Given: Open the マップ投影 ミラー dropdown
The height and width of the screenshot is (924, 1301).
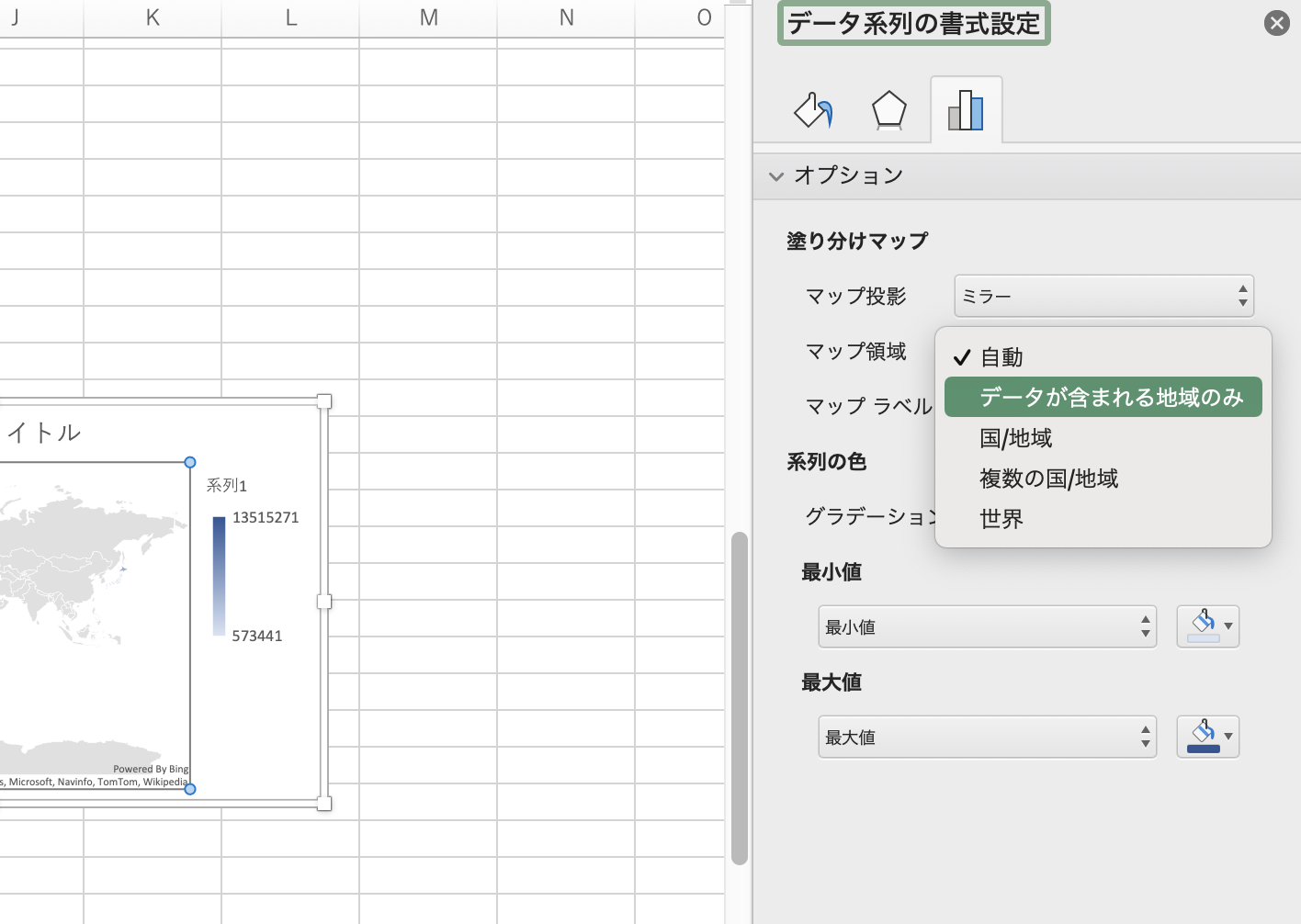Looking at the screenshot, I should click(x=1103, y=296).
